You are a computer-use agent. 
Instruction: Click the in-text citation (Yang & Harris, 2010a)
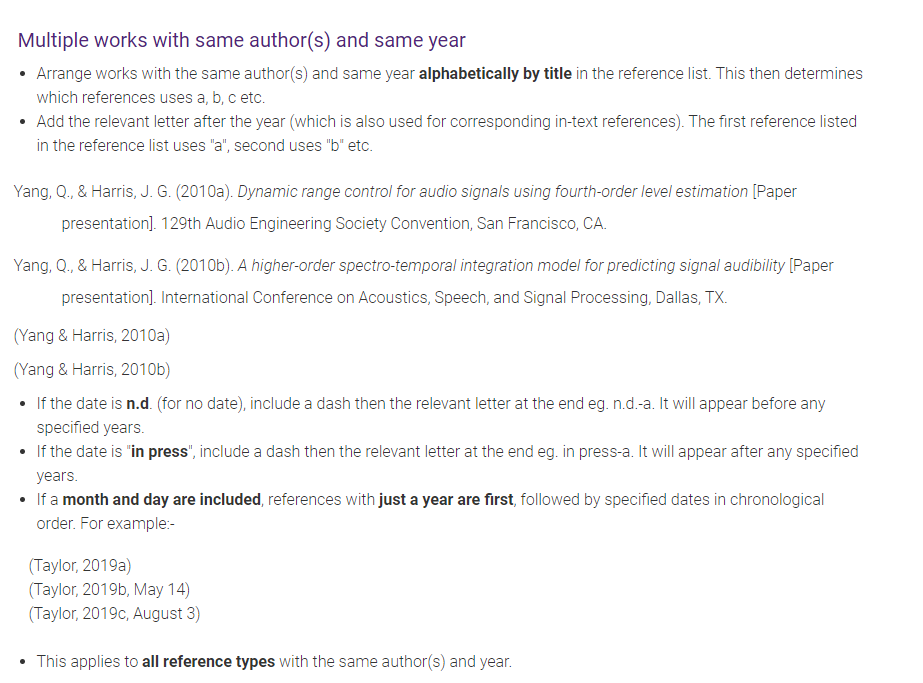coord(92,336)
